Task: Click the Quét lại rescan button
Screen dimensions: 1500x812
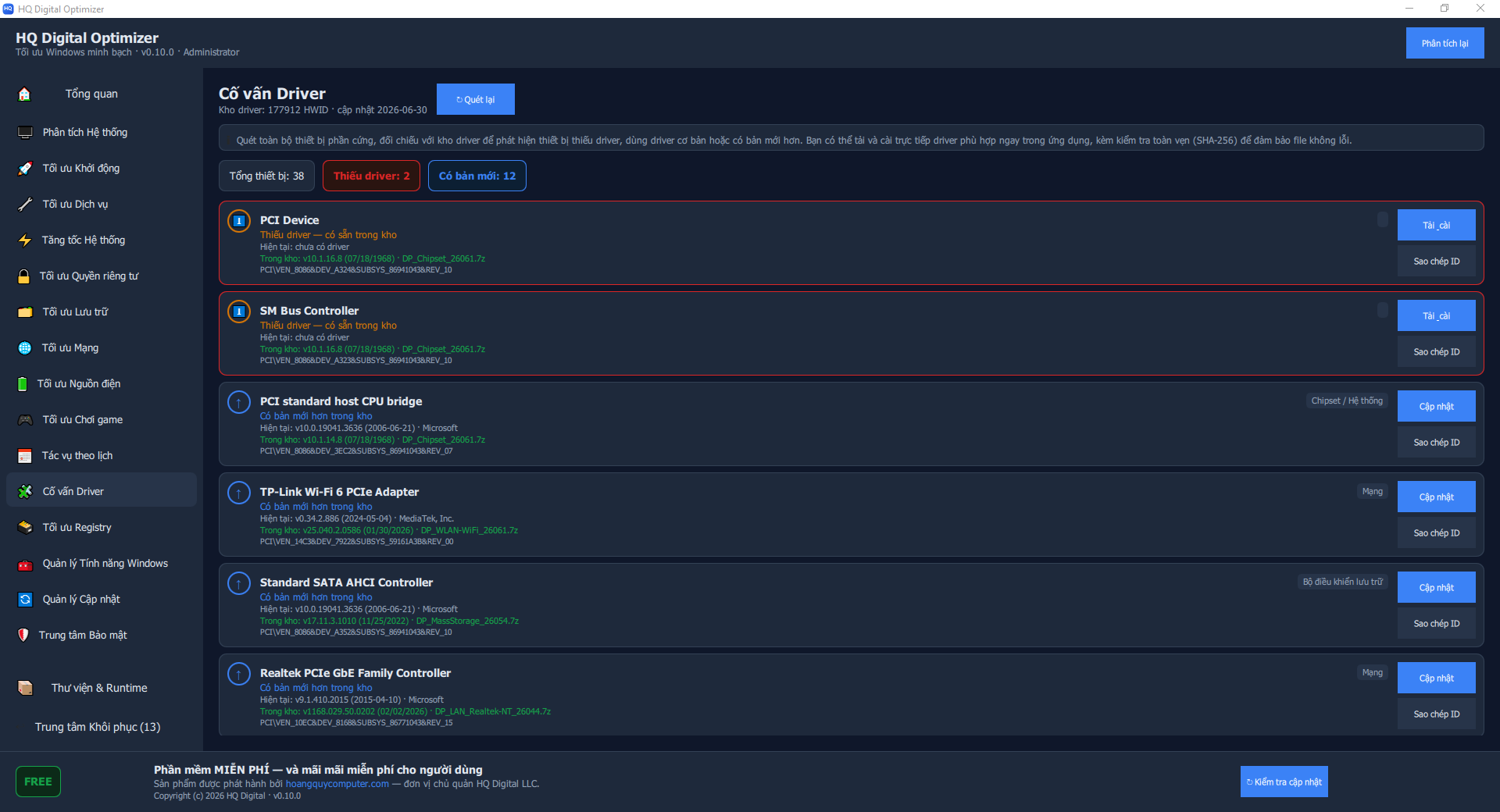Action: tap(475, 99)
